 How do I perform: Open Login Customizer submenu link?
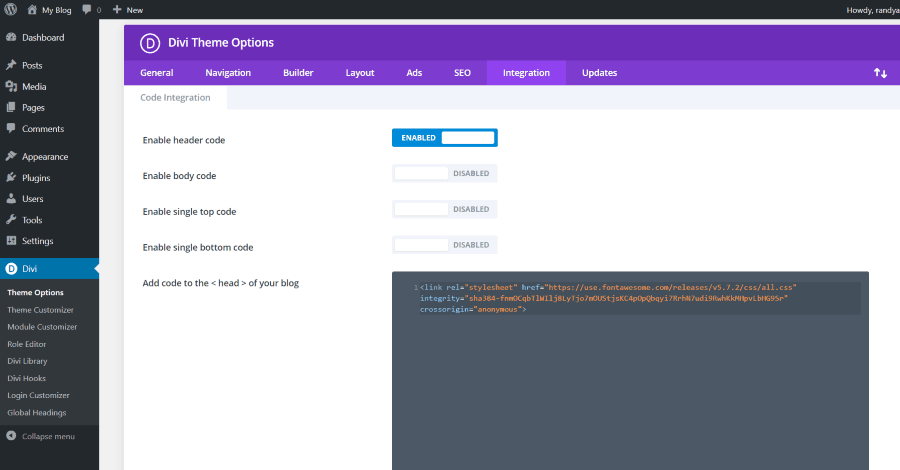pos(38,395)
